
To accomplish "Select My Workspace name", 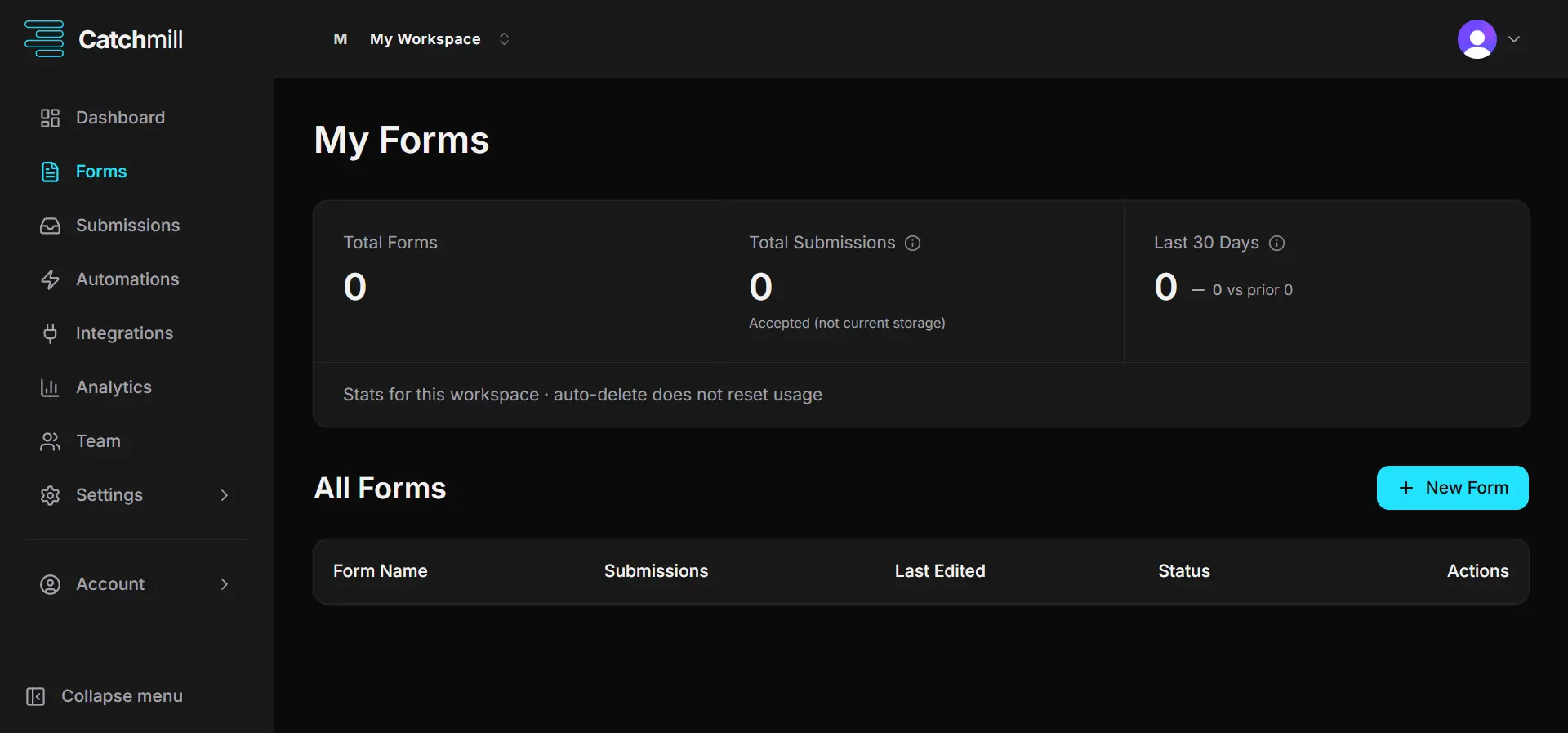I will 425,39.
